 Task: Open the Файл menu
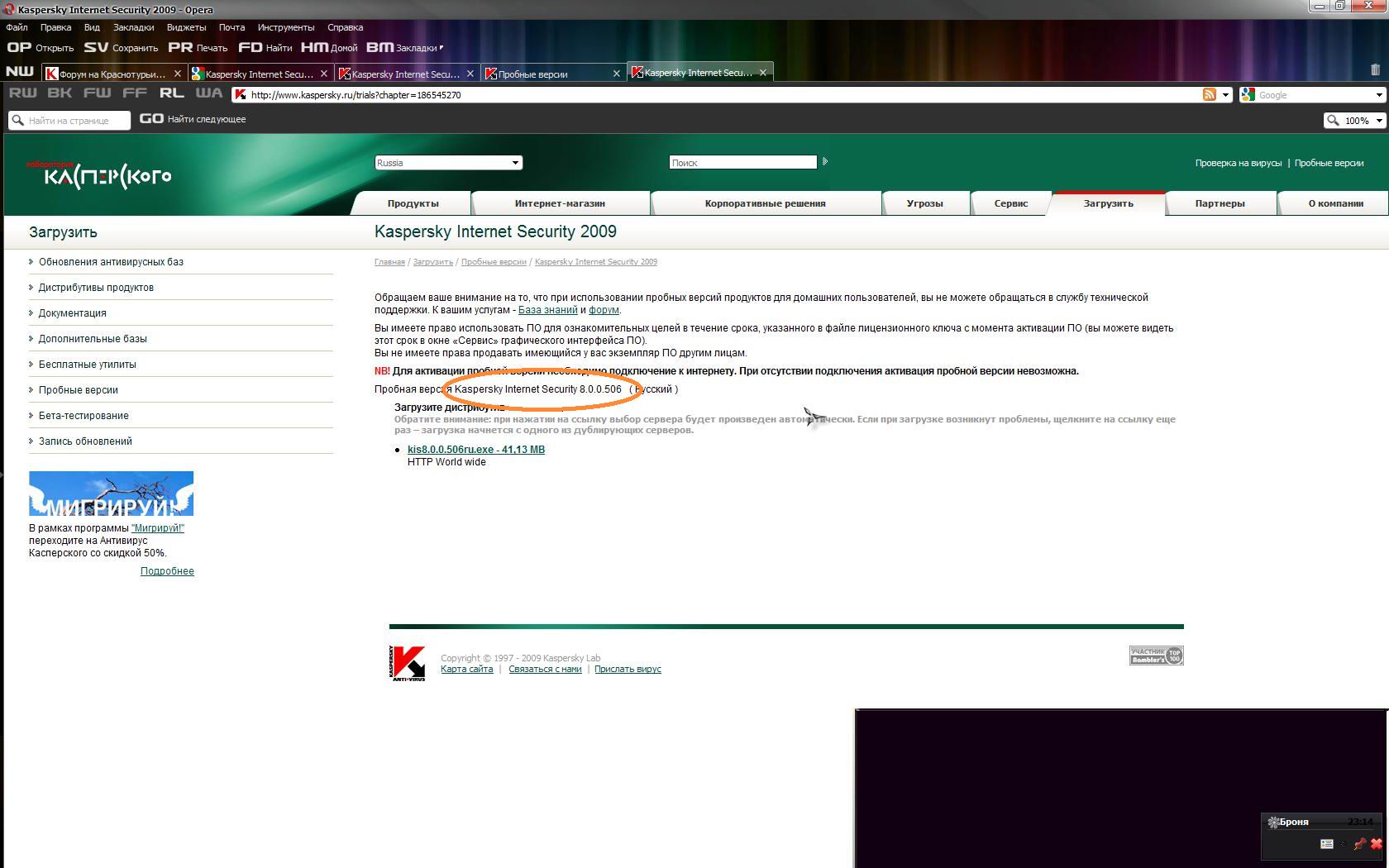17,27
